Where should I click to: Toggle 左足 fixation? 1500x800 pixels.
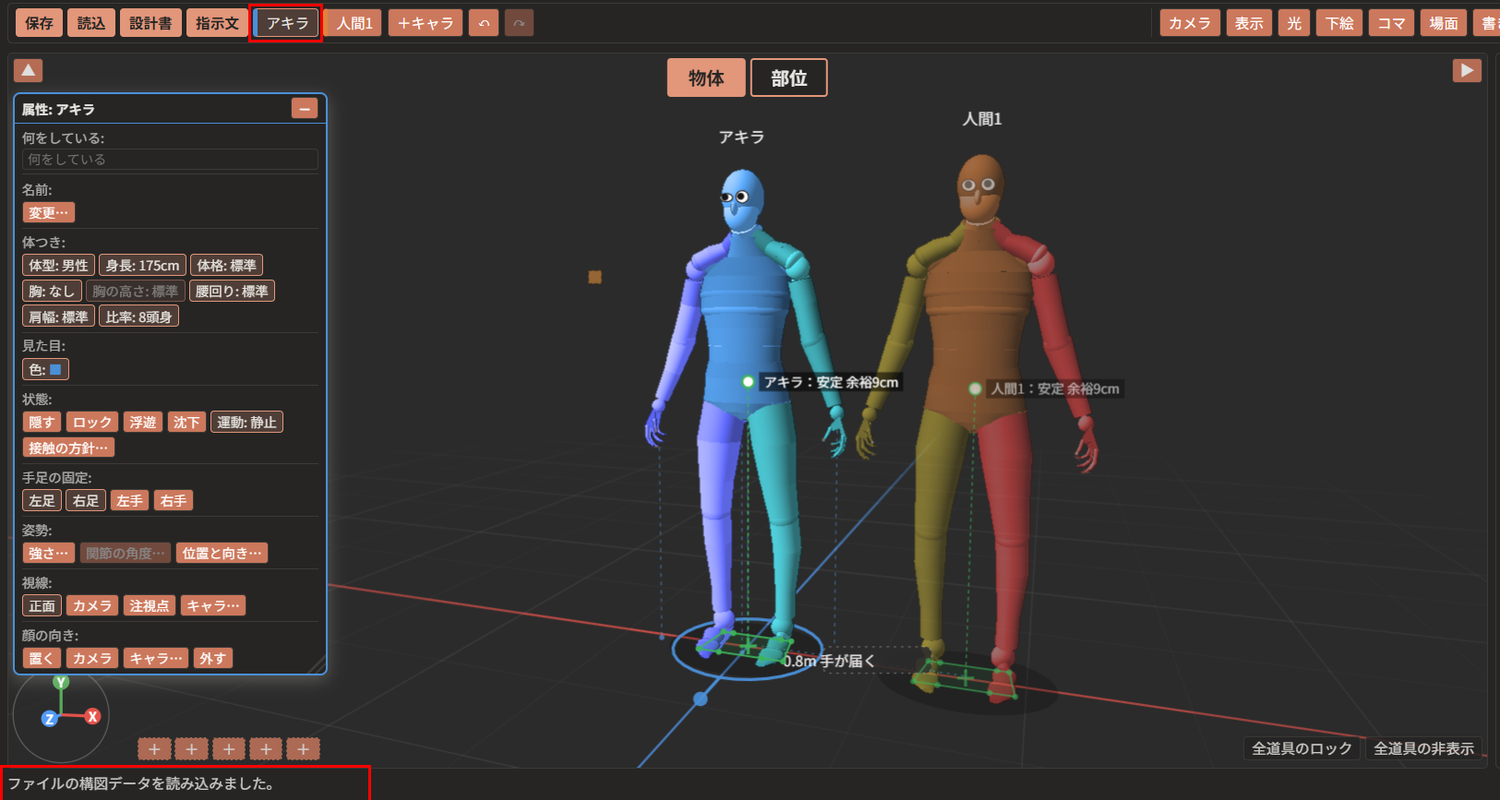[x=42, y=500]
